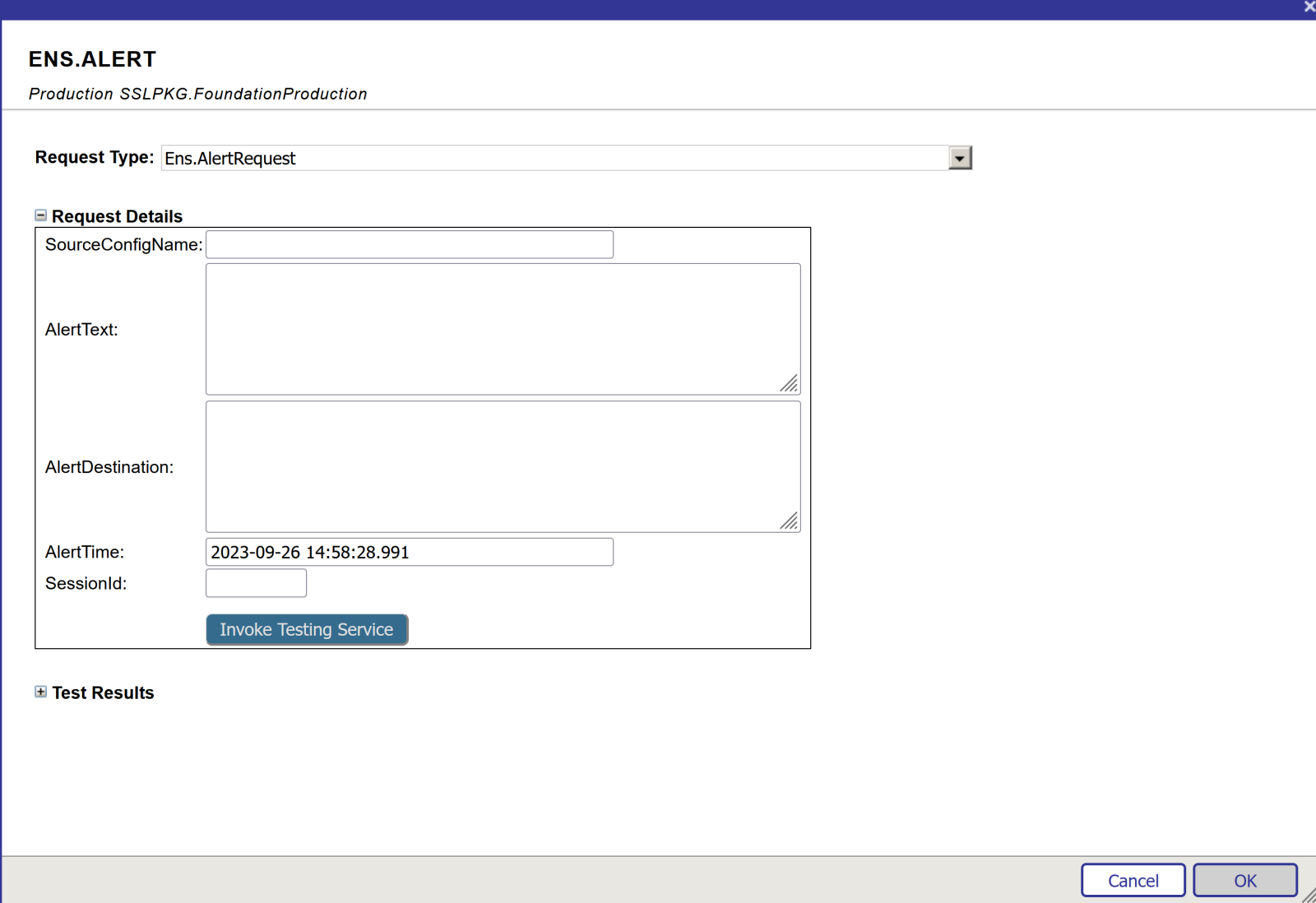Click the SourceConfigName input field
This screenshot has width=1316, height=903.
(x=409, y=244)
